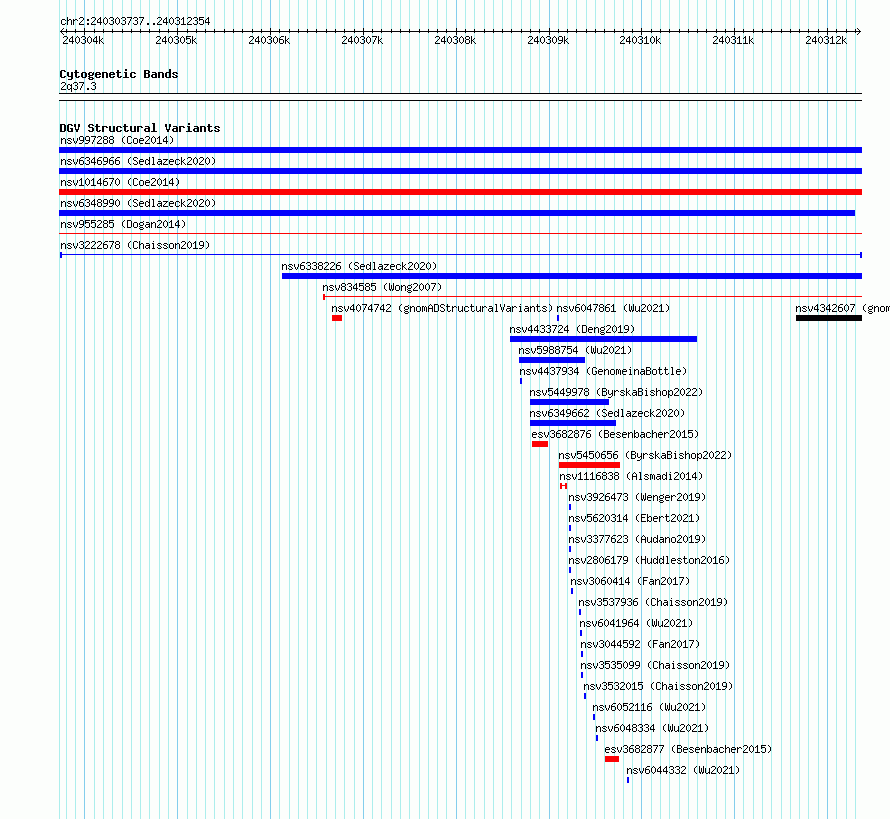
Task: Click the red bar under nsv5450656
Action: coord(589,465)
